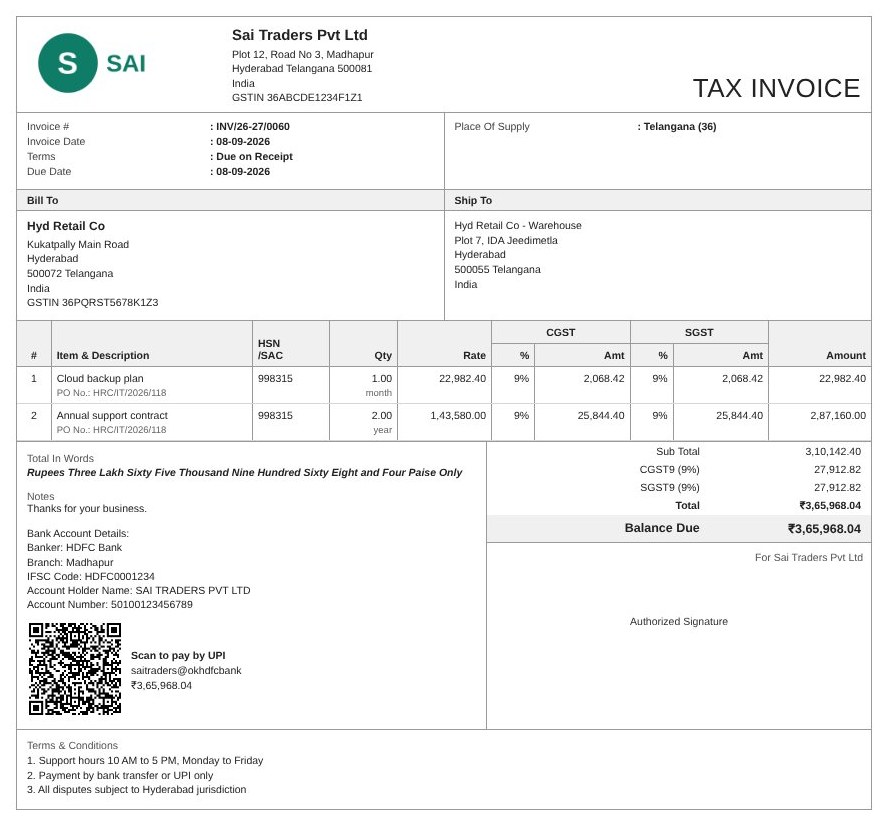Click the 'CGST' column group header

click(561, 332)
